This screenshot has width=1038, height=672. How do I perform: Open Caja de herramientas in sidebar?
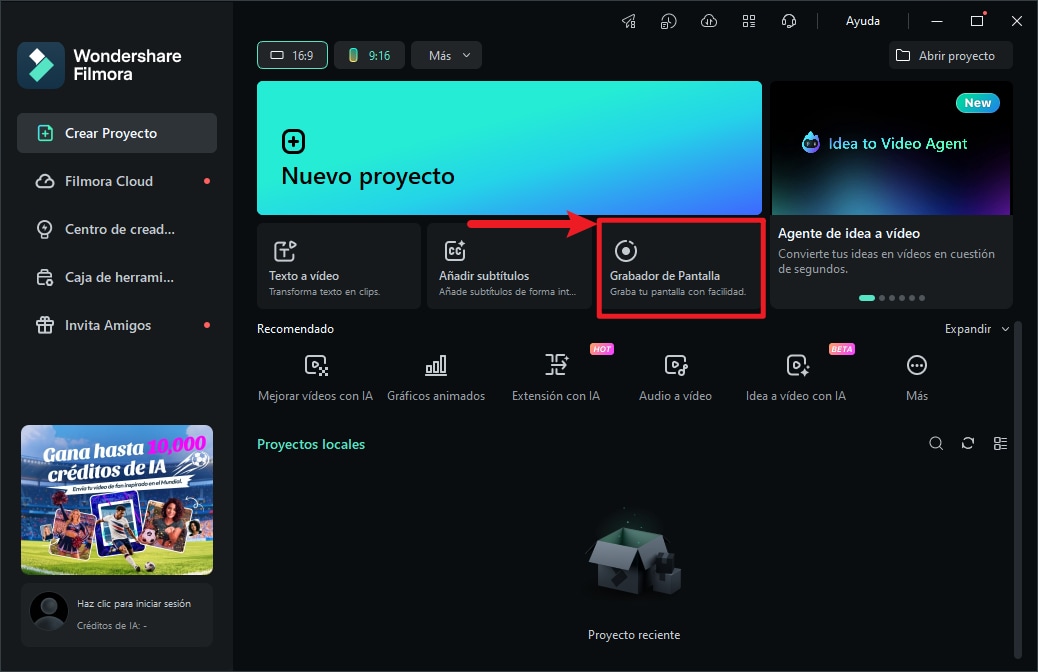[117, 277]
